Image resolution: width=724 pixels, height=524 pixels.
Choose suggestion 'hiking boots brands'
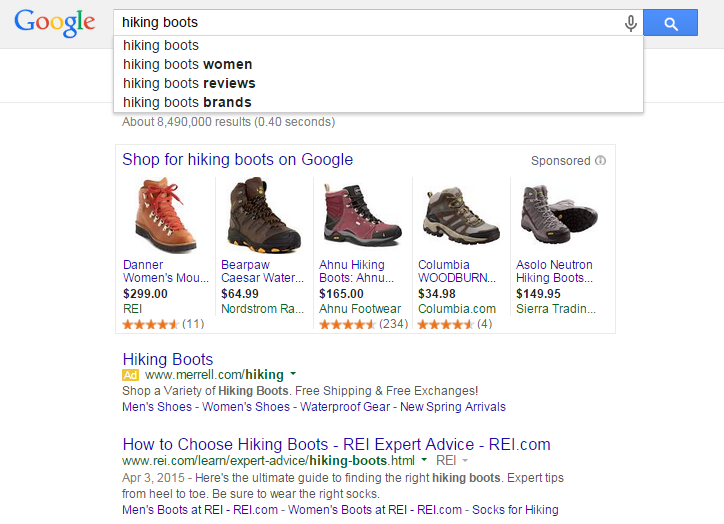point(187,102)
